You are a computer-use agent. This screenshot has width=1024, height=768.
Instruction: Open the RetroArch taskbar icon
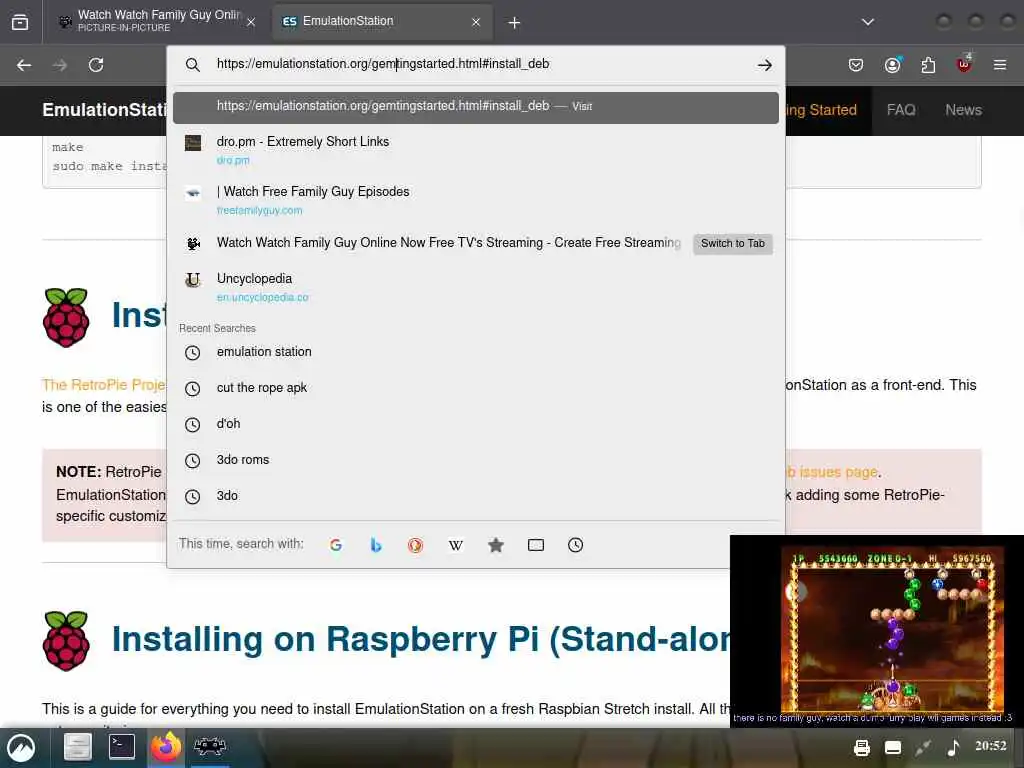pos(210,746)
